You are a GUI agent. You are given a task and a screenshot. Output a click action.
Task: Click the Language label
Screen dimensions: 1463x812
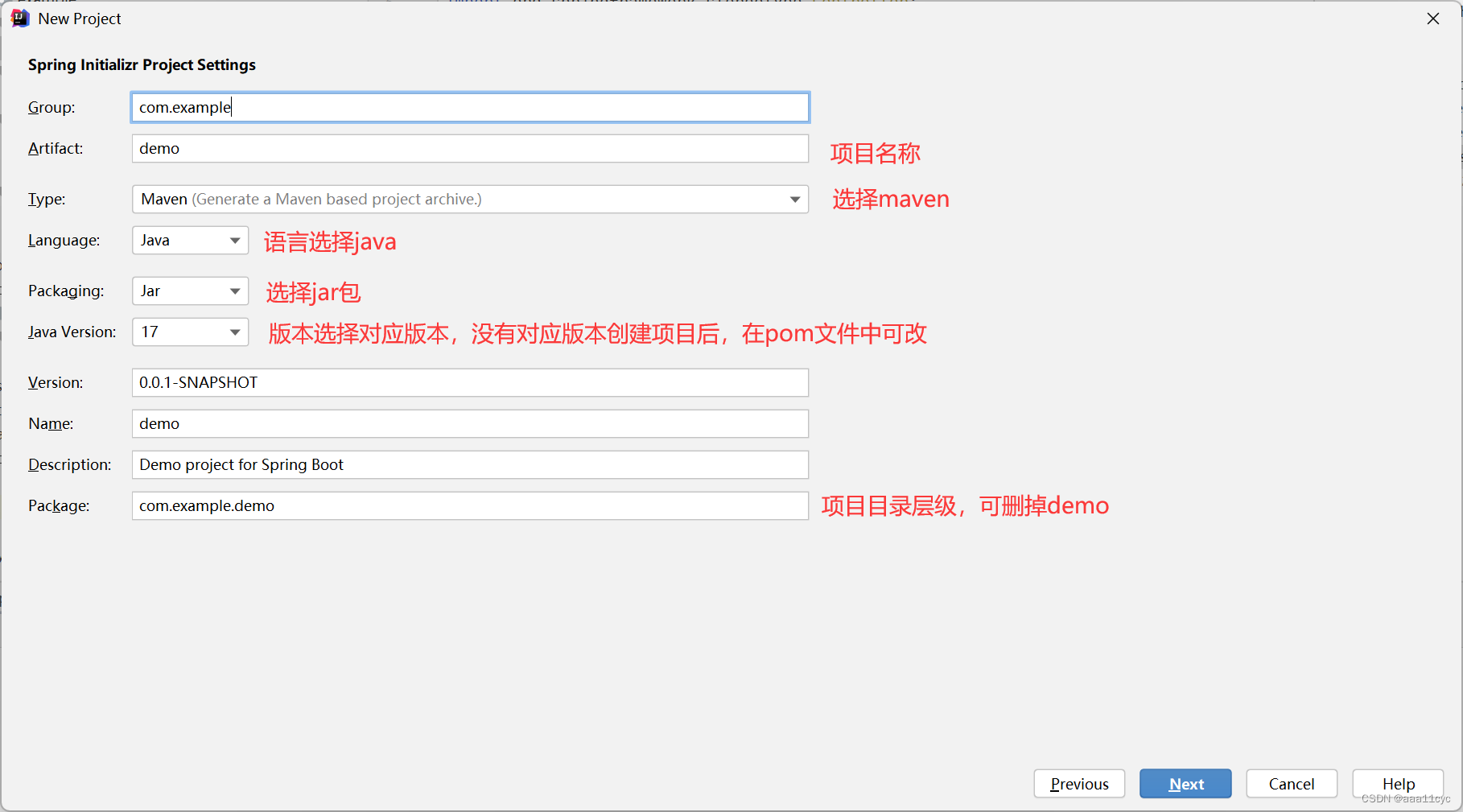pyautogui.click(x=64, y=240)
